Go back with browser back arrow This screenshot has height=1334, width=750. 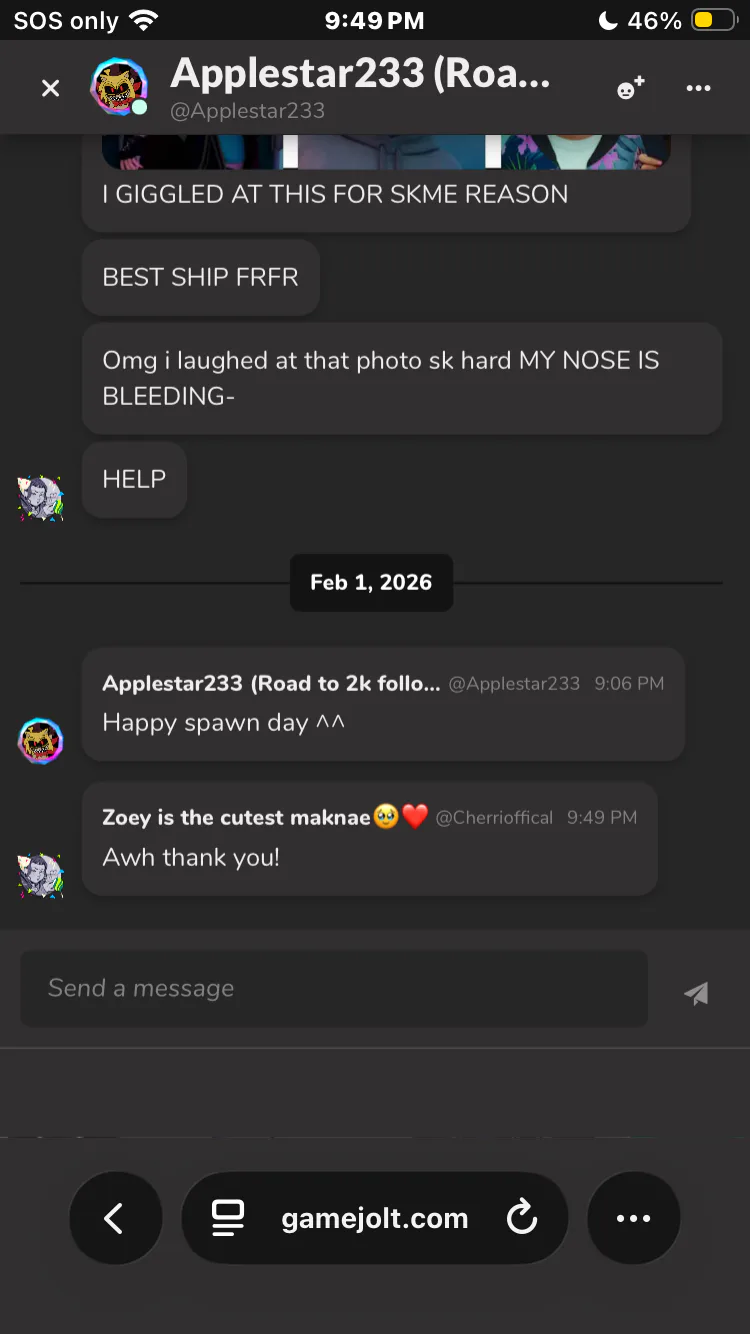[115, 1218]
